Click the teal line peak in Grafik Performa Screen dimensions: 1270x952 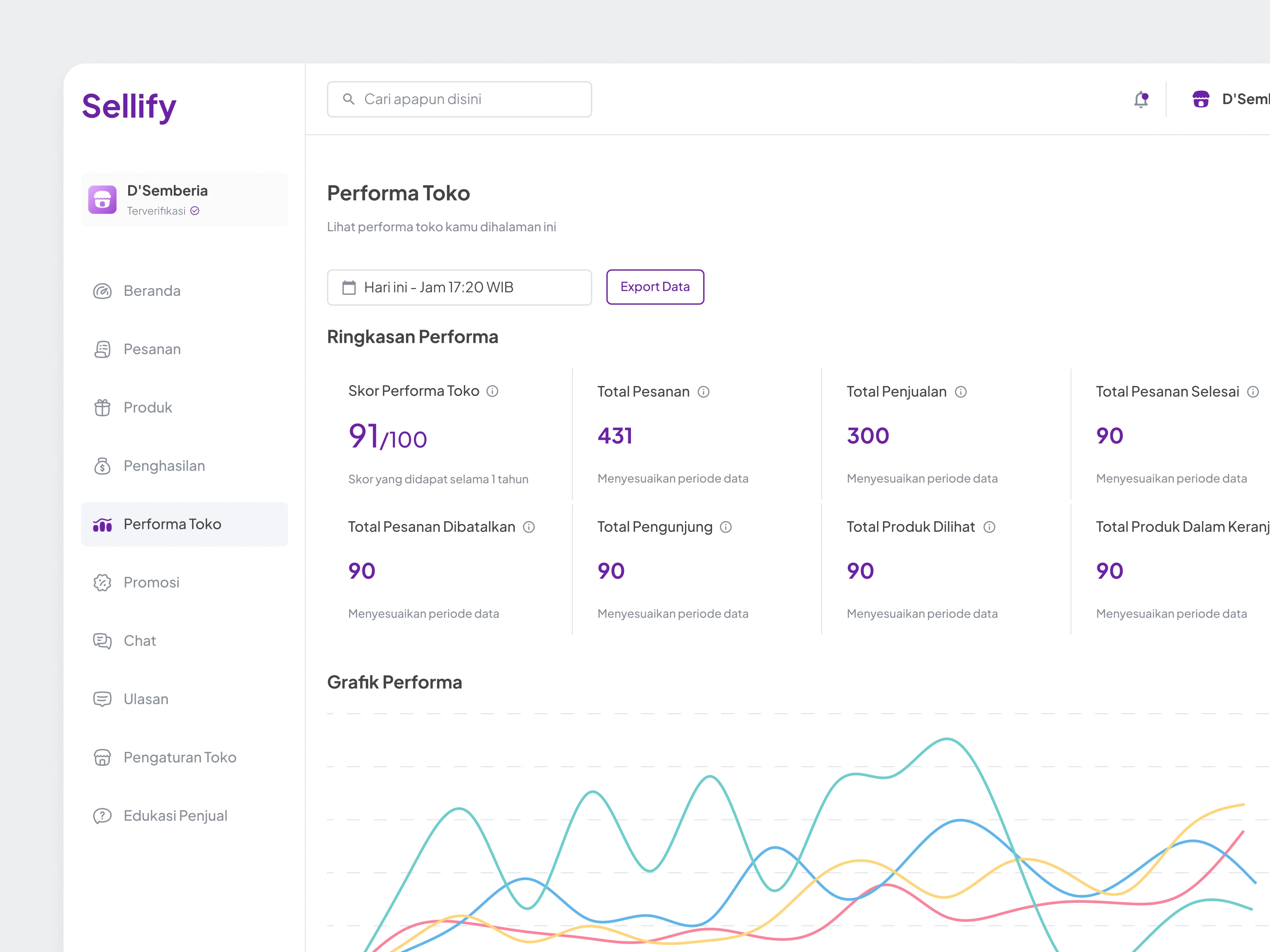click(947, 739)
